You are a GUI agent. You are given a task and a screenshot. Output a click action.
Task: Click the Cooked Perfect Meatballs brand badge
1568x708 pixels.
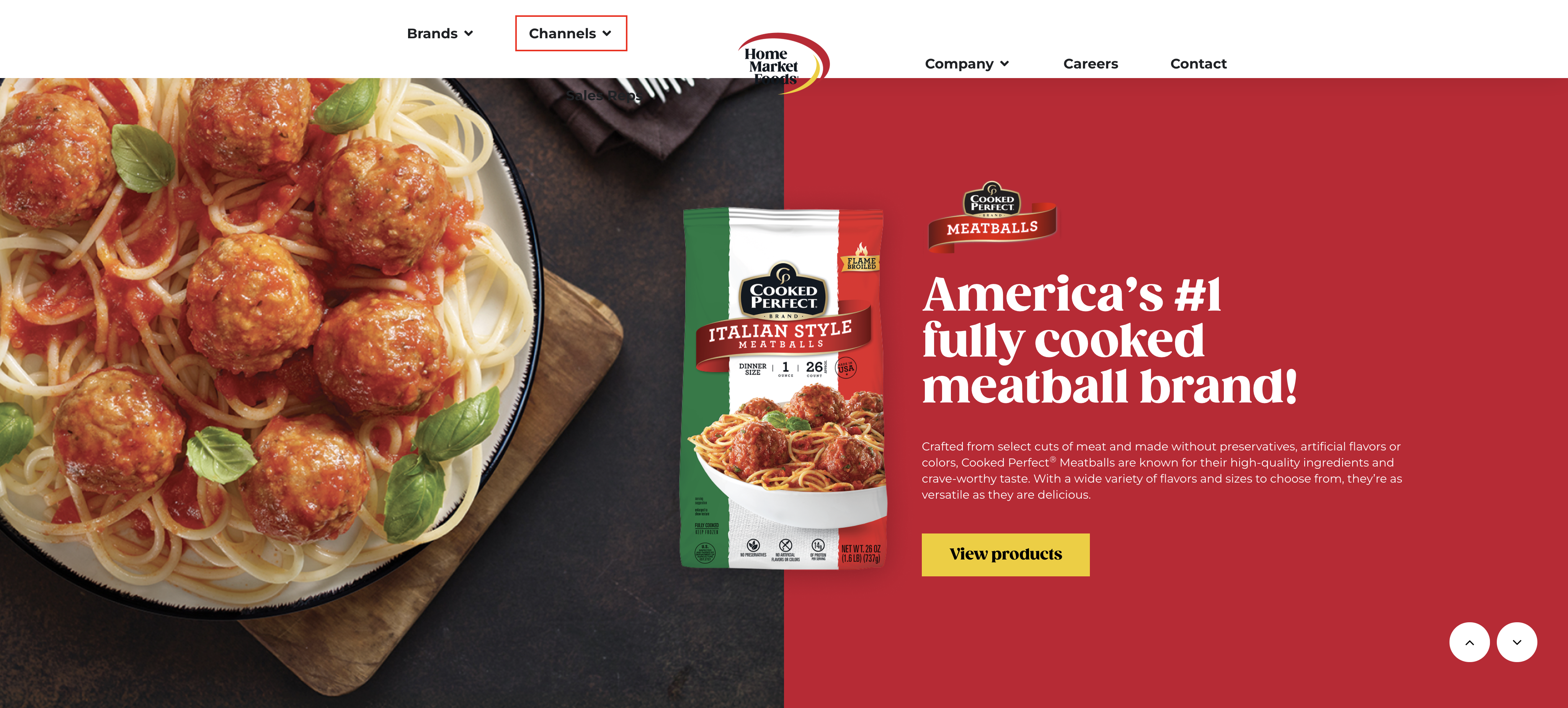point(991,217)
